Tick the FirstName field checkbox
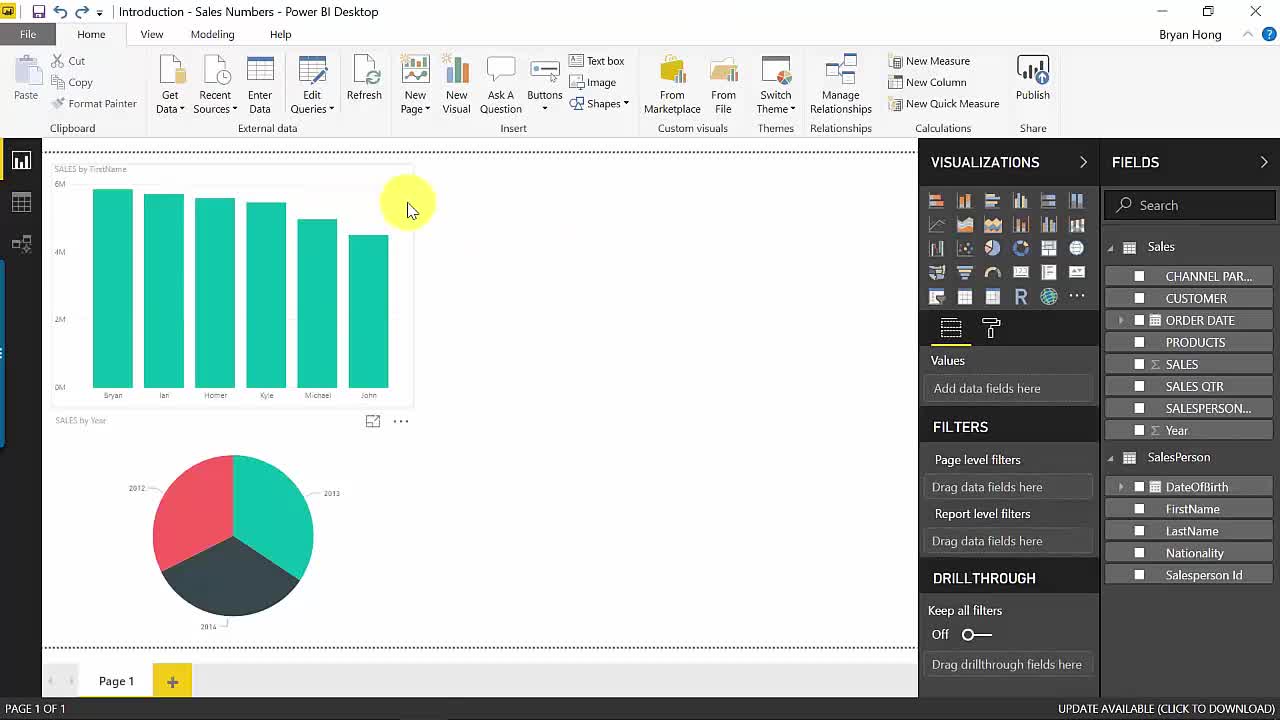The image size is (1280, 720). pyautogui.click(x=1139, y=509)
